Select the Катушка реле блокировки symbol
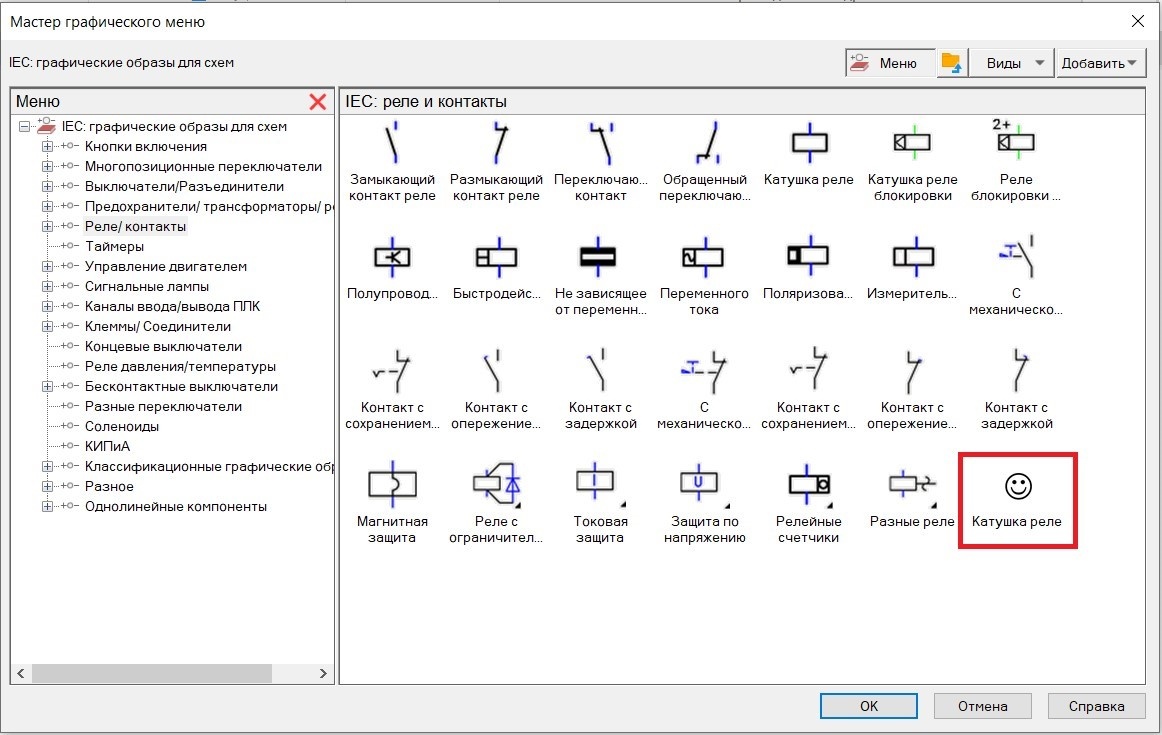Screen dimensions: 1162x735 pyautogui.click(x=912, y=143)
